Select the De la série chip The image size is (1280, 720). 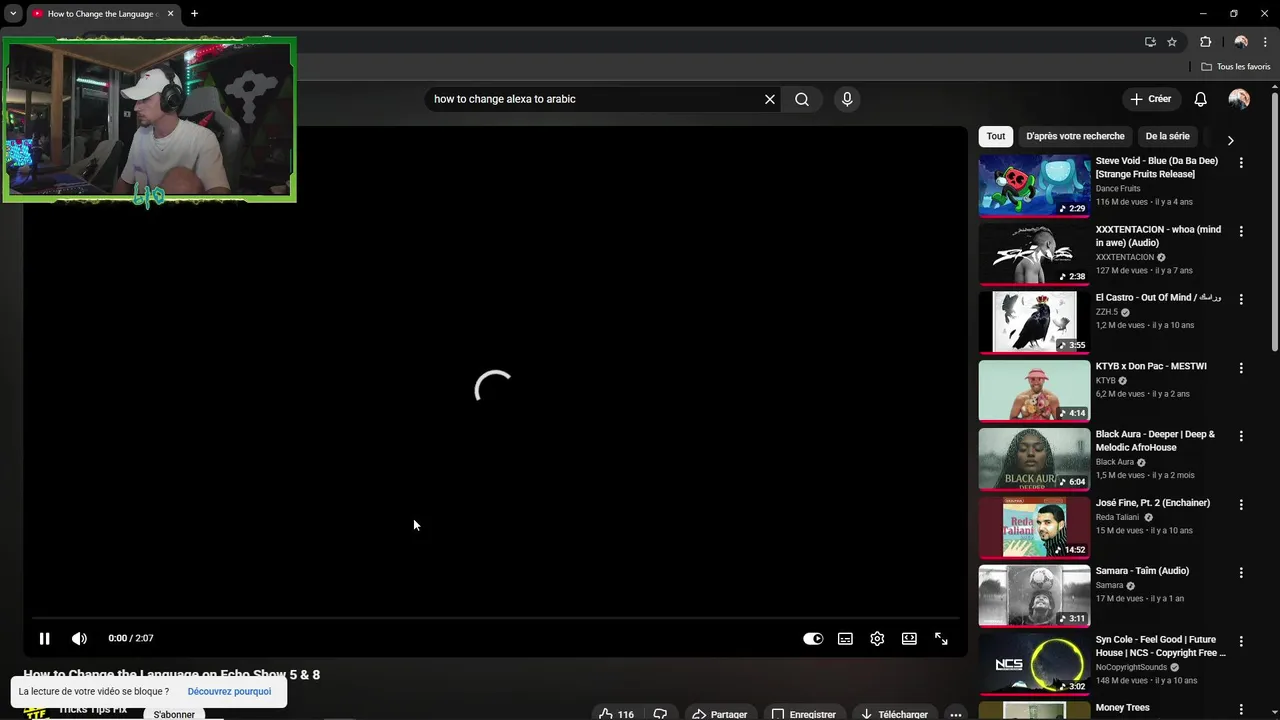pos(1167,136)
